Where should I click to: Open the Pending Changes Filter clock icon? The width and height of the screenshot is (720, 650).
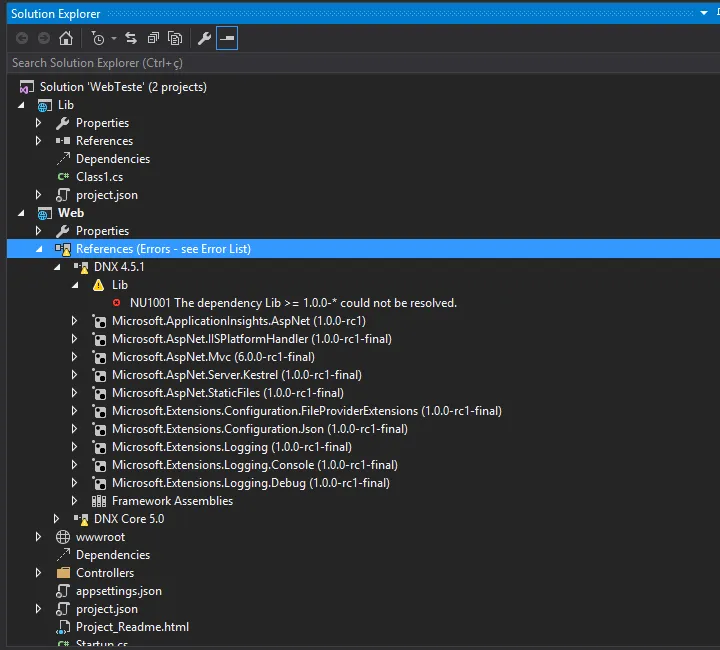point(97,38)
